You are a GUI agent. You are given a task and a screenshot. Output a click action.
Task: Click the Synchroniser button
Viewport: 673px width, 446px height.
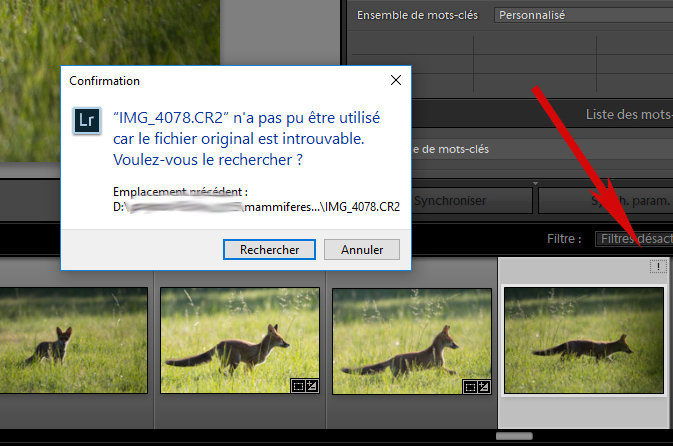tap(472, 200)
